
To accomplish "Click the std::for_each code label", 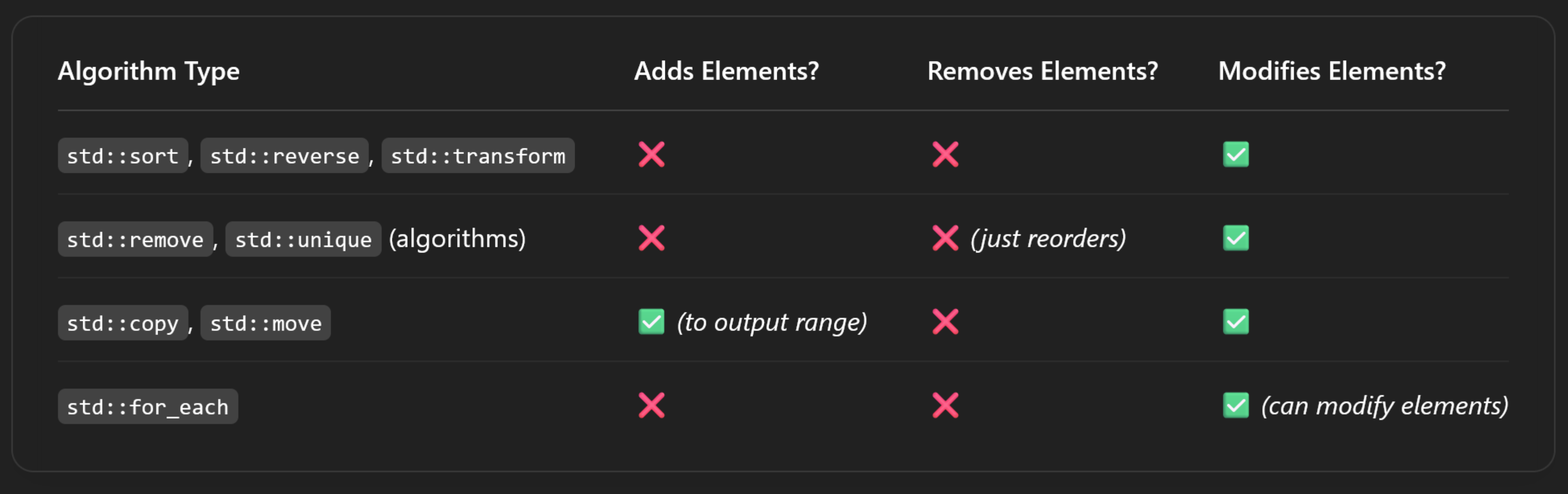I will pos(148,406).
